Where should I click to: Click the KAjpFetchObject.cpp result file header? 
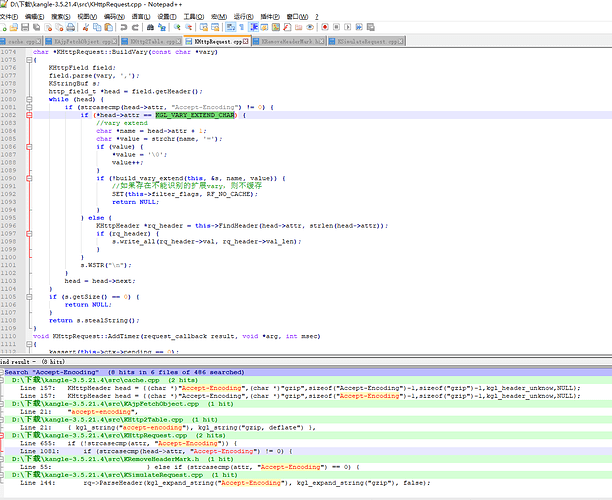point(123,404)
